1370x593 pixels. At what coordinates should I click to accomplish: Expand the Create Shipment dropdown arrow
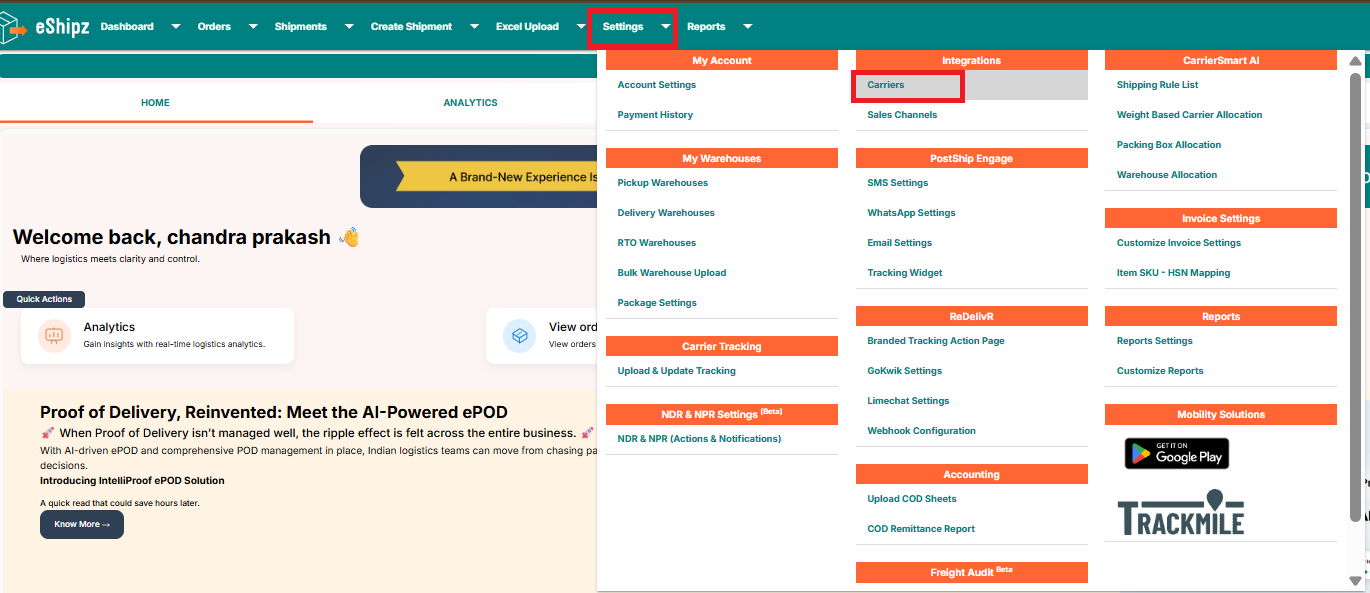click(474, 27)
